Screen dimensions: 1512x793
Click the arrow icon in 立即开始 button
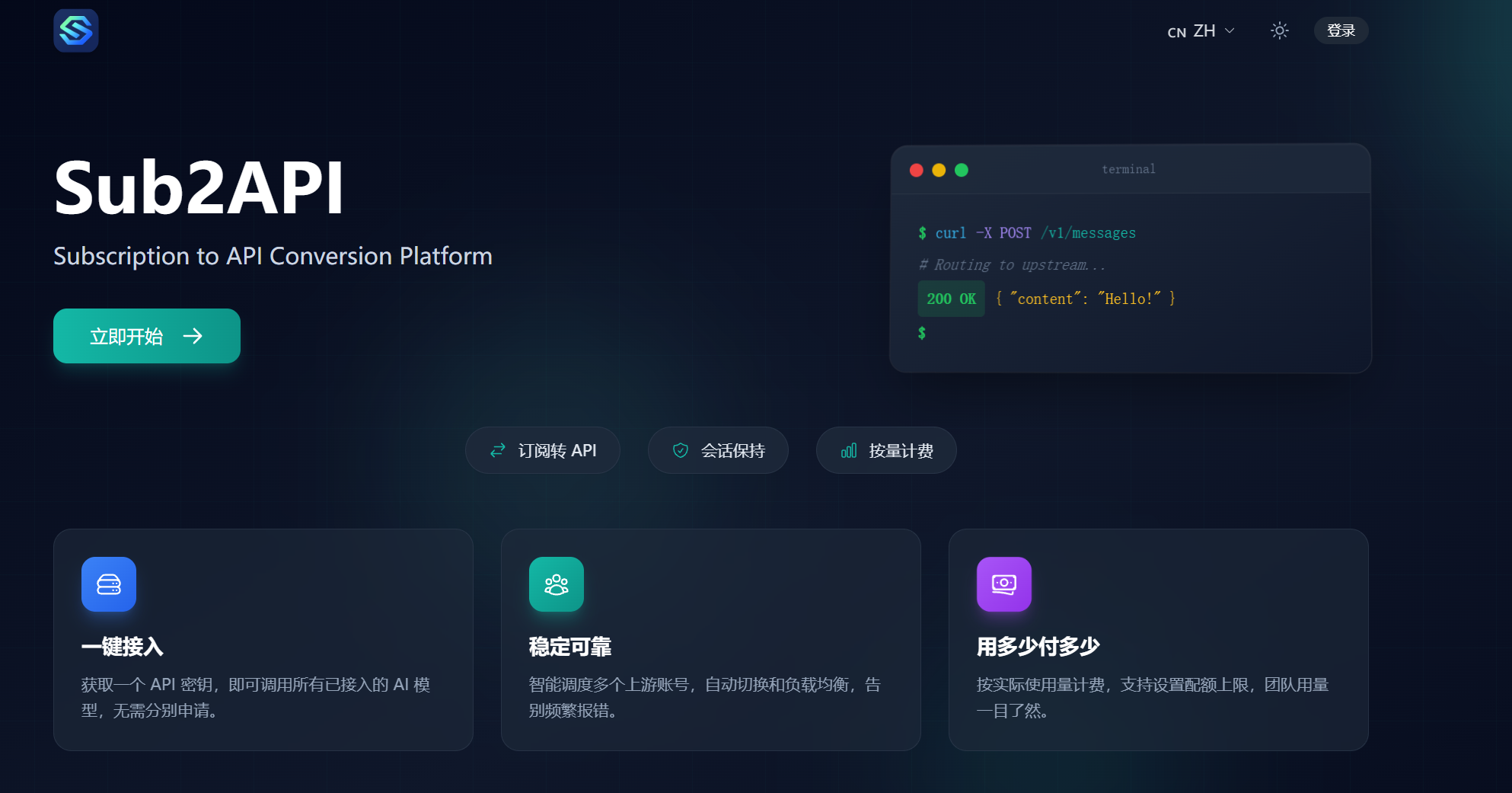193,336
